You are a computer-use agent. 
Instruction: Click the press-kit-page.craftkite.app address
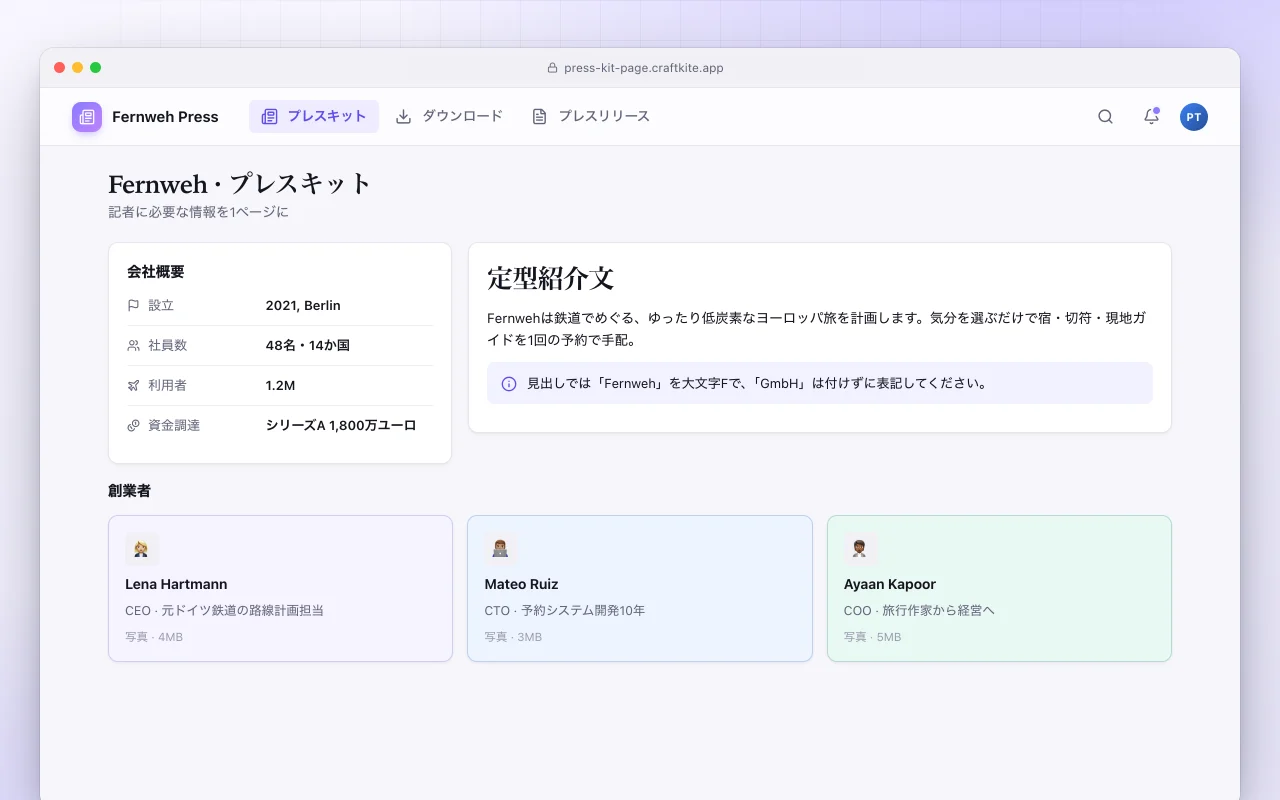643,68
